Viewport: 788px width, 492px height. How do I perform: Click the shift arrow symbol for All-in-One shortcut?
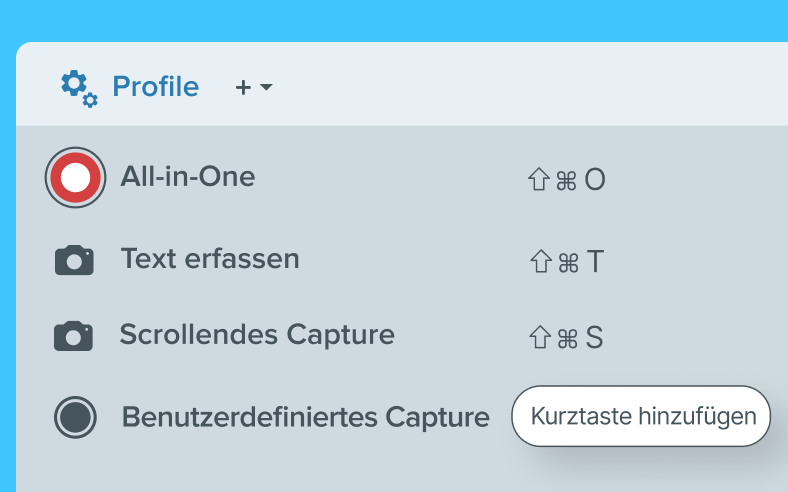(x=539, y=179)
